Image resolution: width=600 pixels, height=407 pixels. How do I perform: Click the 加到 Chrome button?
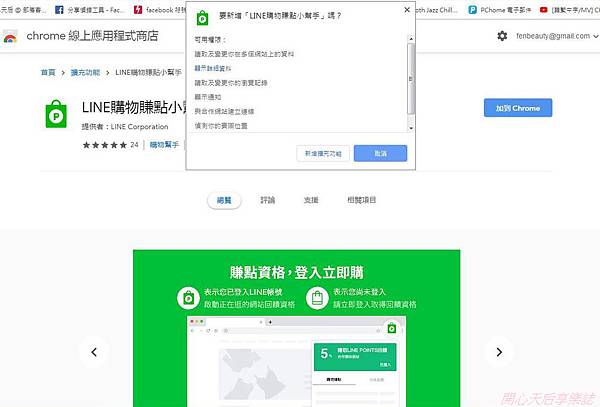[518, 108]
